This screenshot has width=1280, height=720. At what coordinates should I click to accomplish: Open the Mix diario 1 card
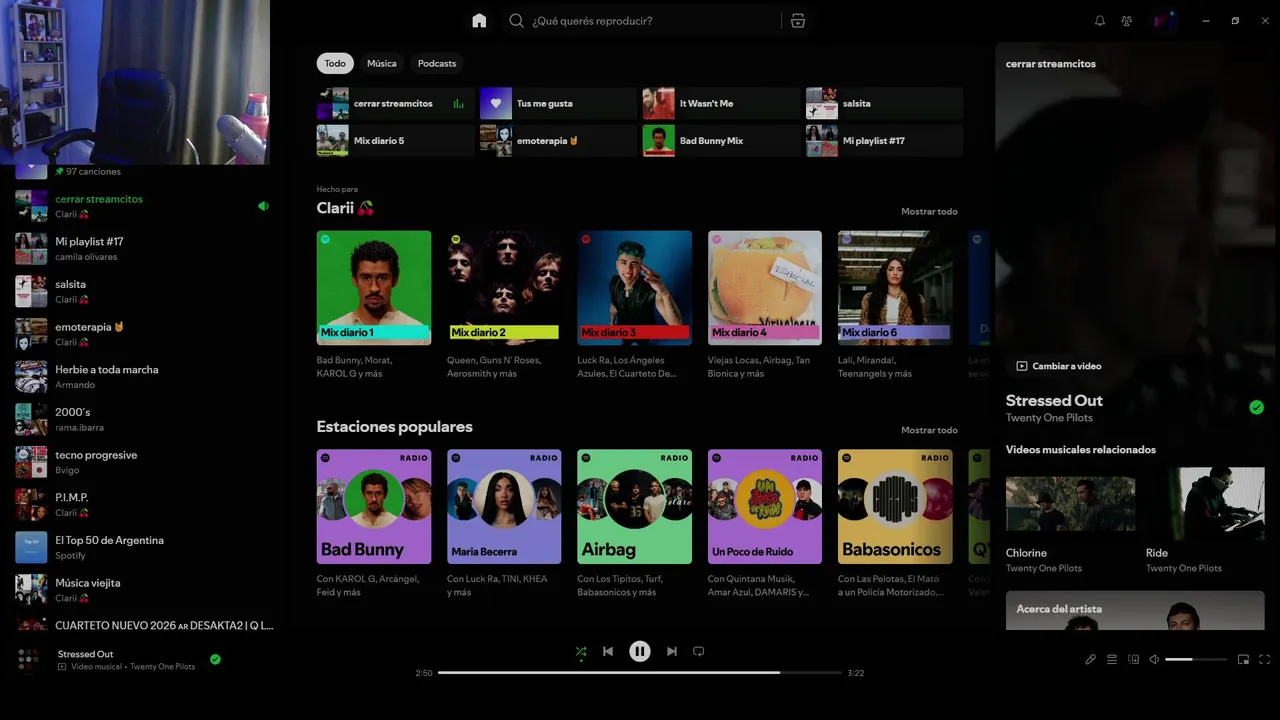point(374,305)
